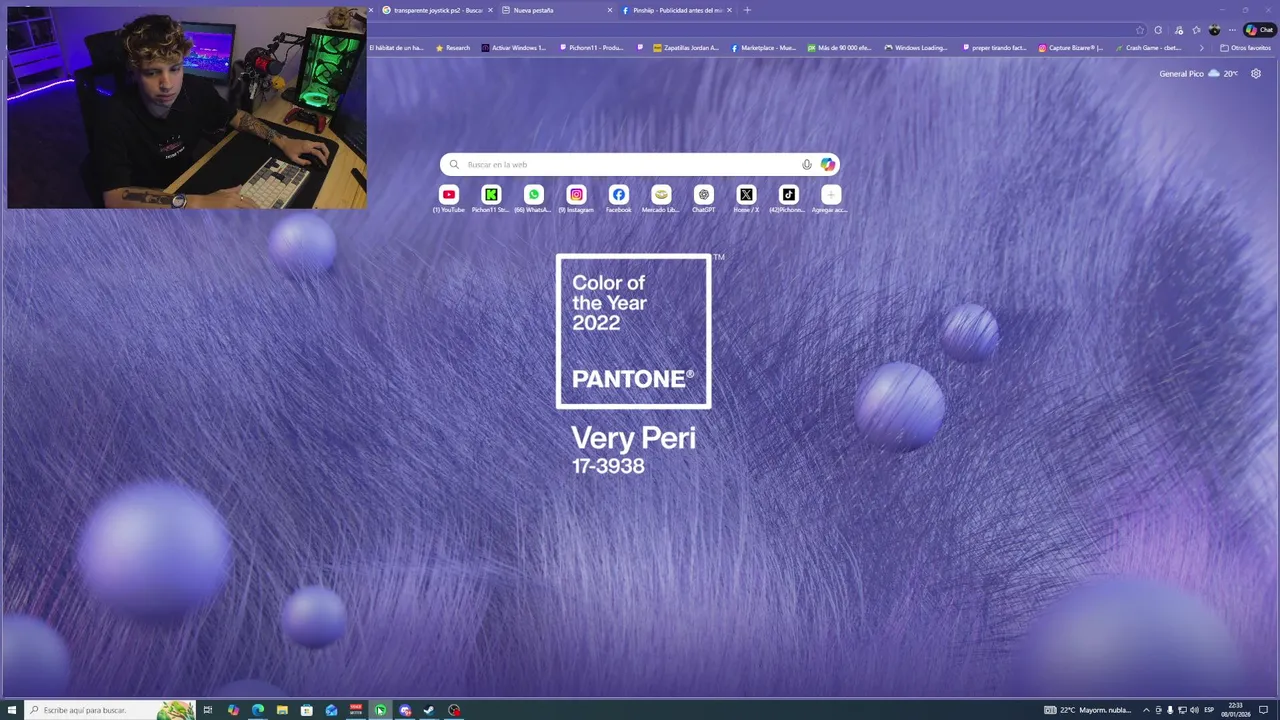Open the notification center icon

tap(1264, 710)
